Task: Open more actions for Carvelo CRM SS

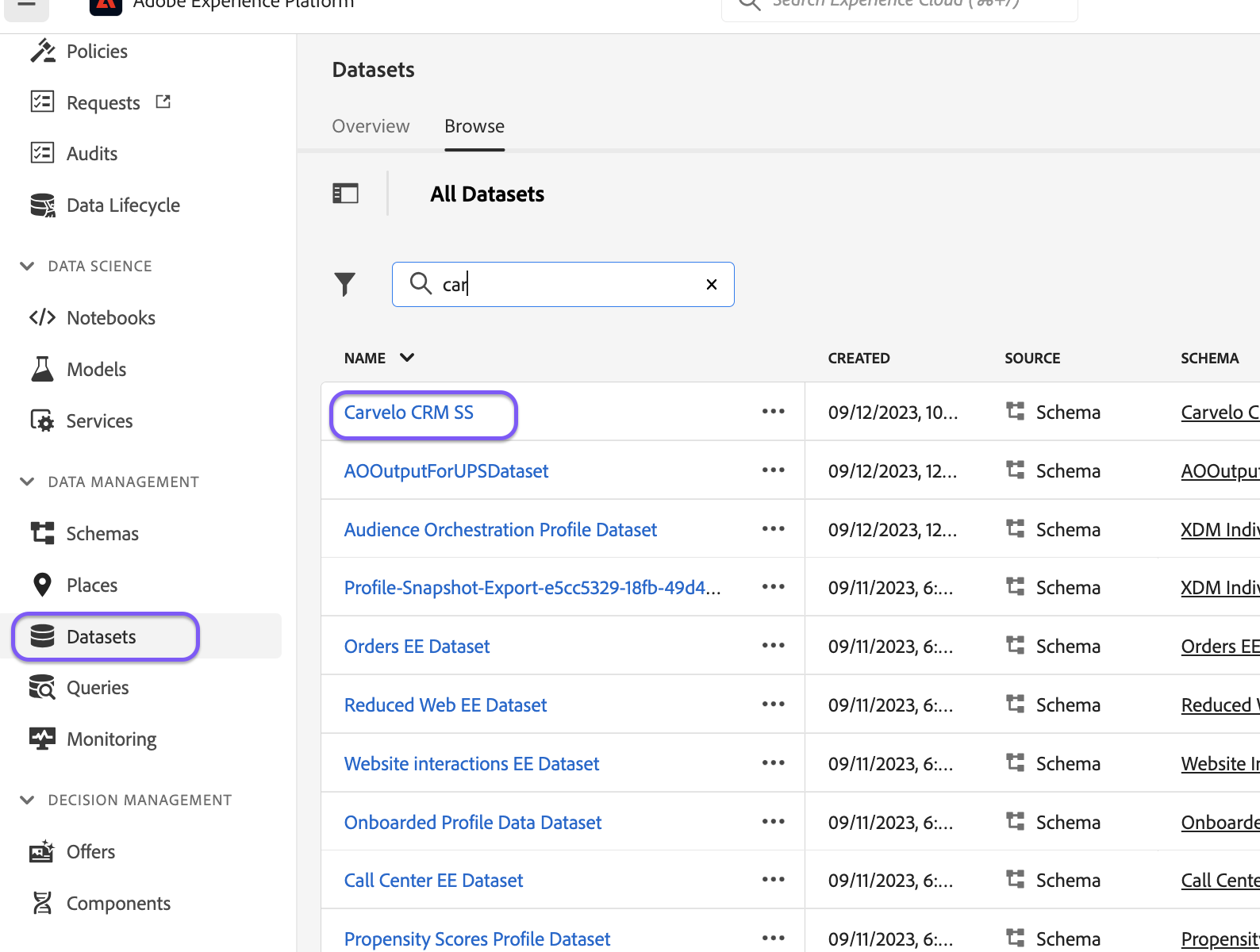Action: point(774,412)
